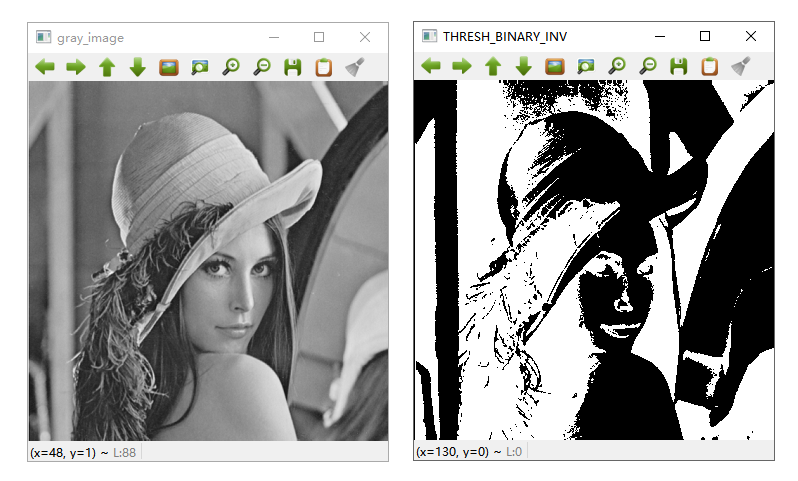The width and height of the screenshot is (798, 481).
Task: Copy gray_image to clipboard
Action: pos(324,67)
